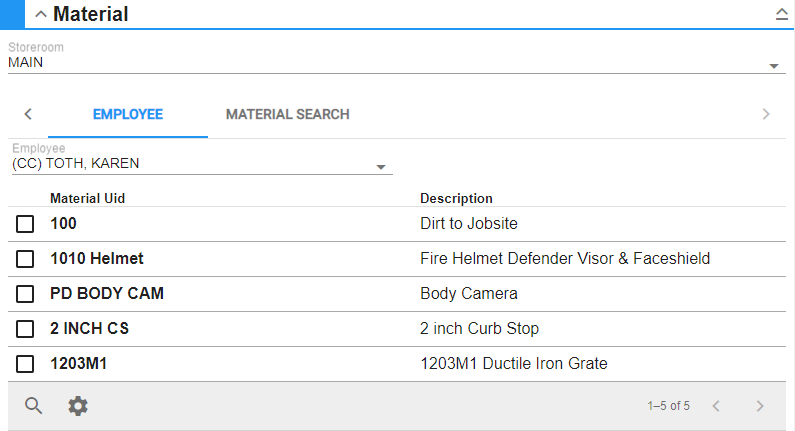
Task: Click the top-right collapse panel icon
Action: coord(782,14)
